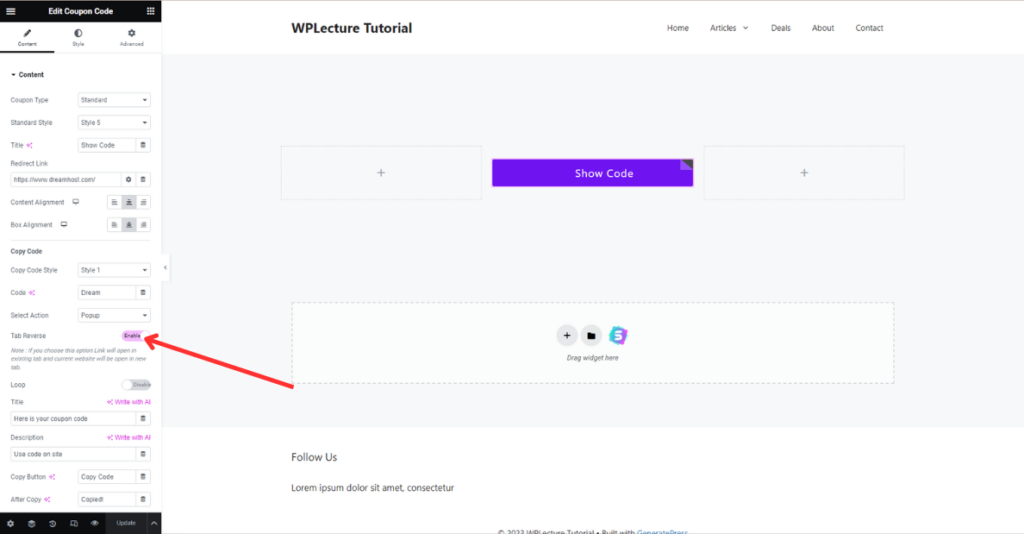Image resolution: width=1024 pixels, height=534 pixels.
Task: Open the Select Action dropdown
Action: [x=114, y=315]
